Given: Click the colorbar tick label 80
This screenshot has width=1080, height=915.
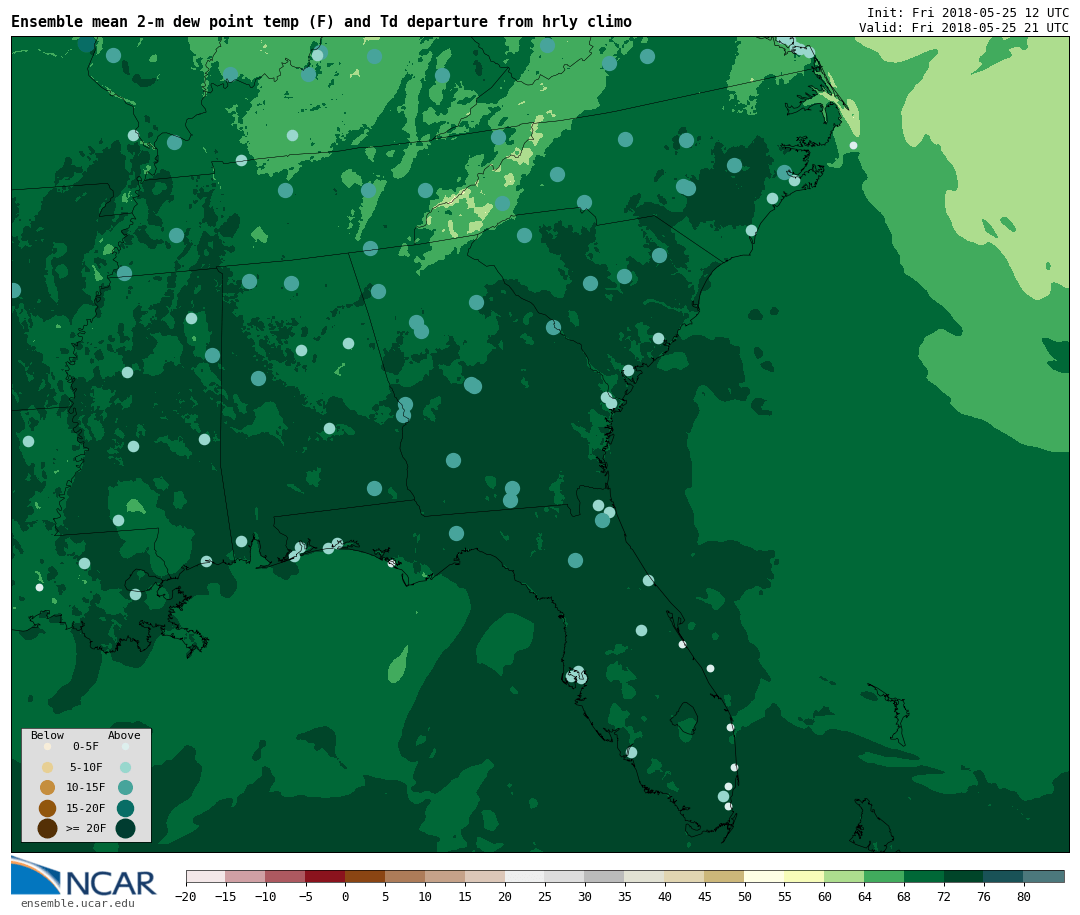Looking at the screenshot, I should 1024,896.
